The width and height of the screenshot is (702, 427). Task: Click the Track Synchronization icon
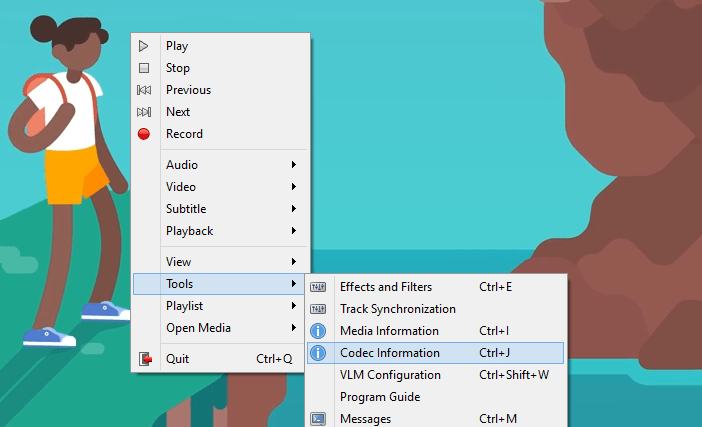pos(318,309)
